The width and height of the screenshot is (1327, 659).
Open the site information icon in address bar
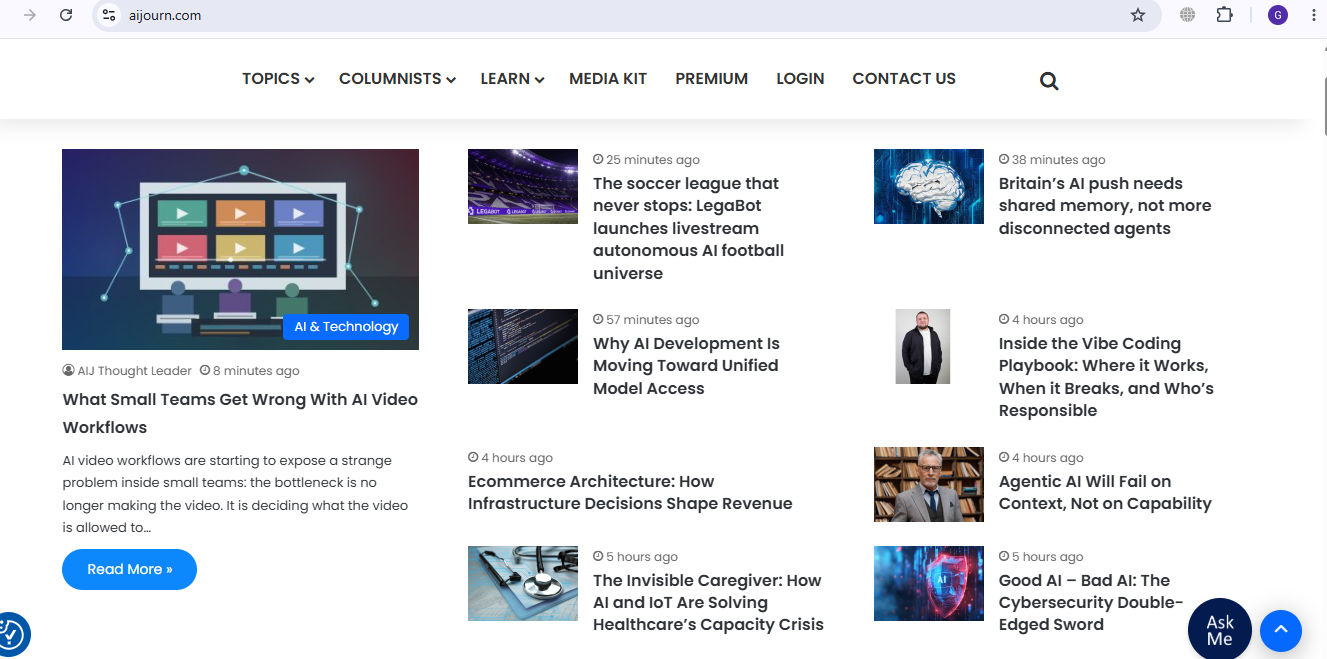109,15
